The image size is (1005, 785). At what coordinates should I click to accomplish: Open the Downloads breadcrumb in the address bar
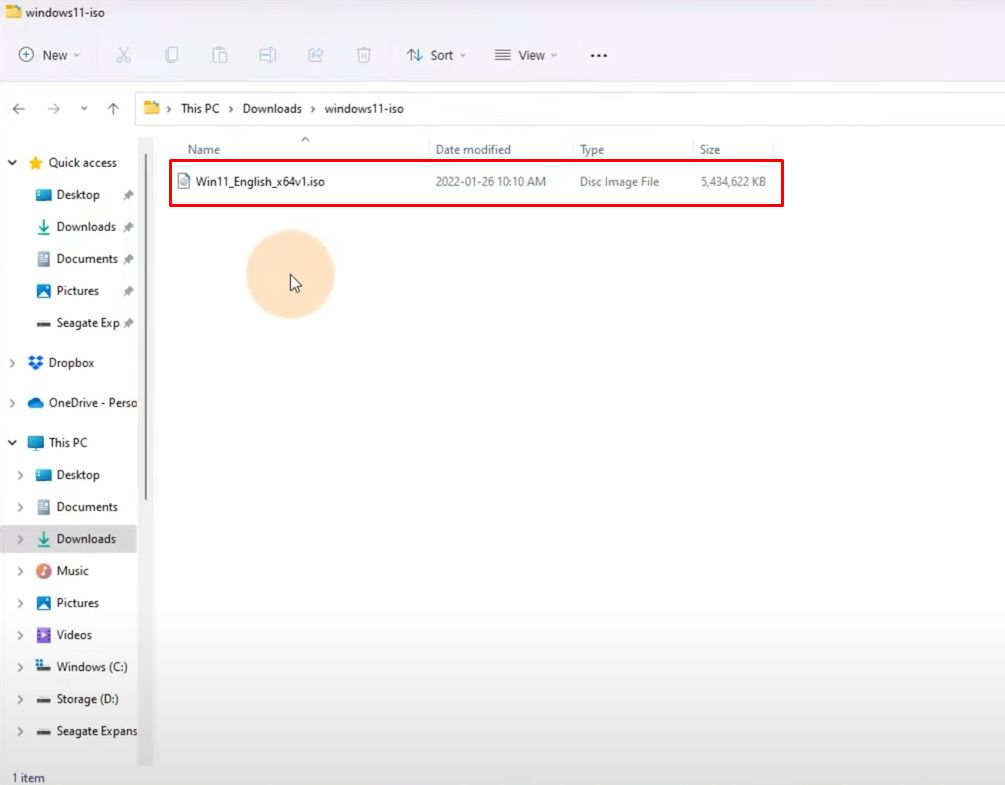click(x=272, y=108)
